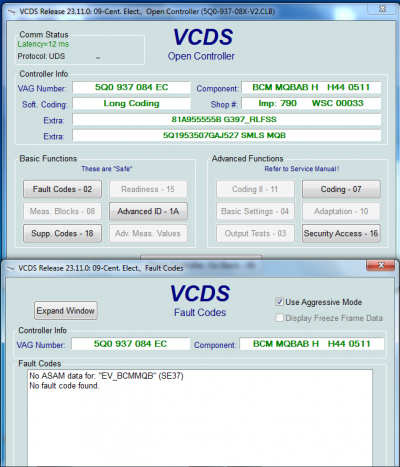The height and width of the screenshot is (467, 400).
Task: Open Fault Codes - 02
Action: [62, 189]
